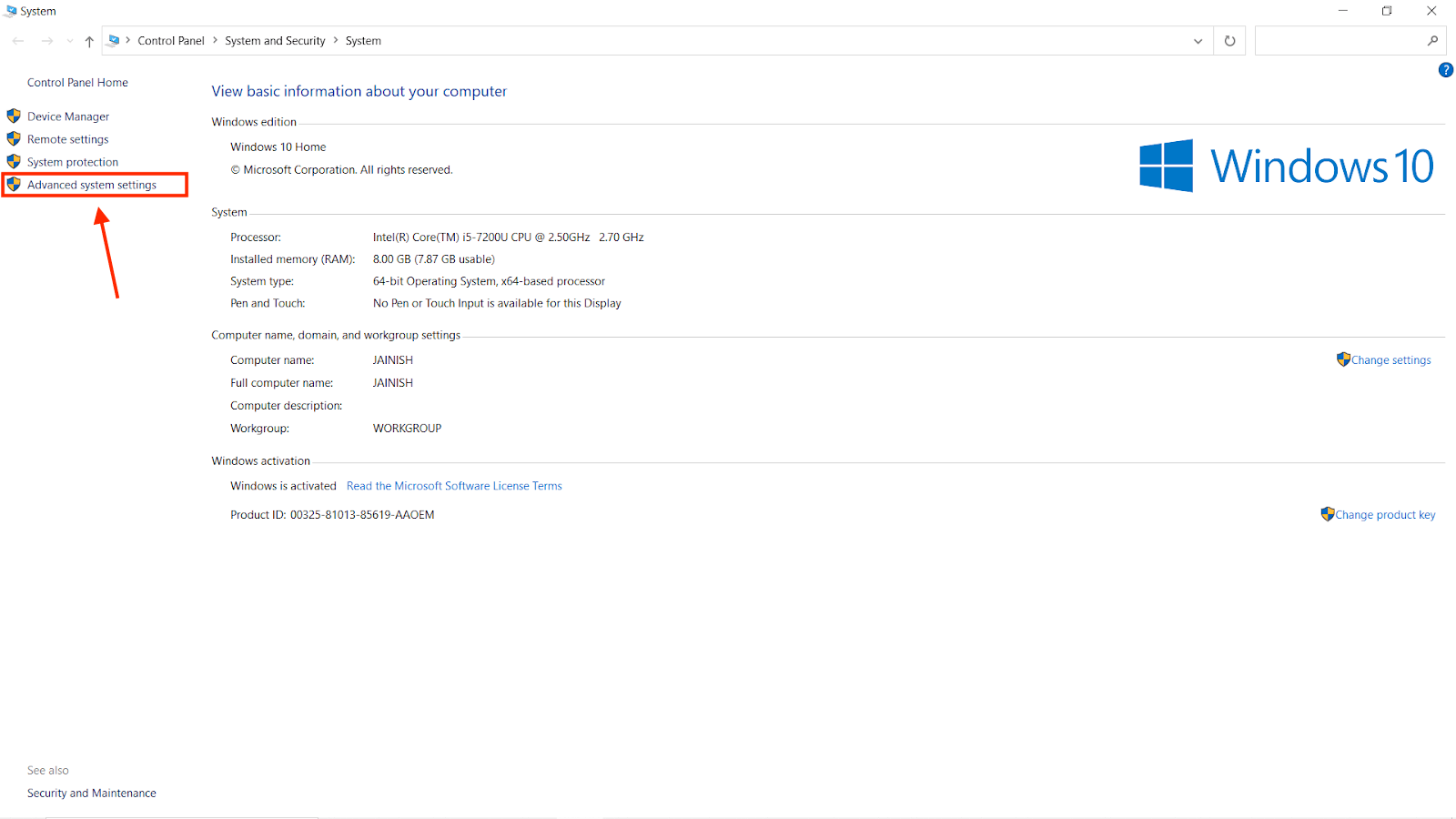Open the Help question mark icon
The image size is (1456, 819).
(x=1445, y=70)
